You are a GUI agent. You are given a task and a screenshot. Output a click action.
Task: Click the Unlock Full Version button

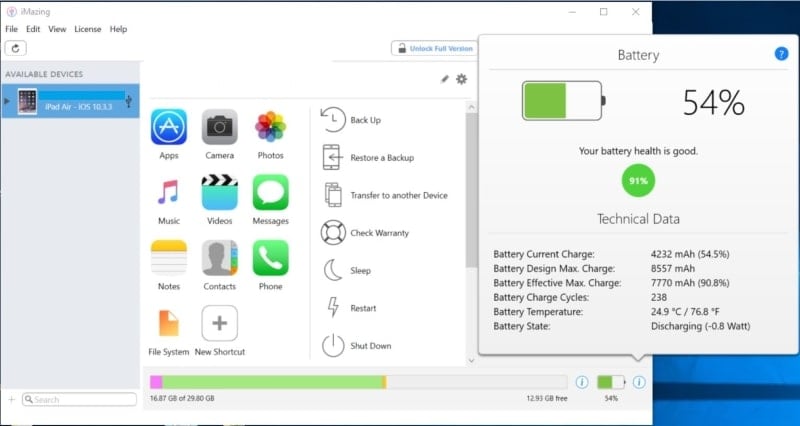coord(435,48)
